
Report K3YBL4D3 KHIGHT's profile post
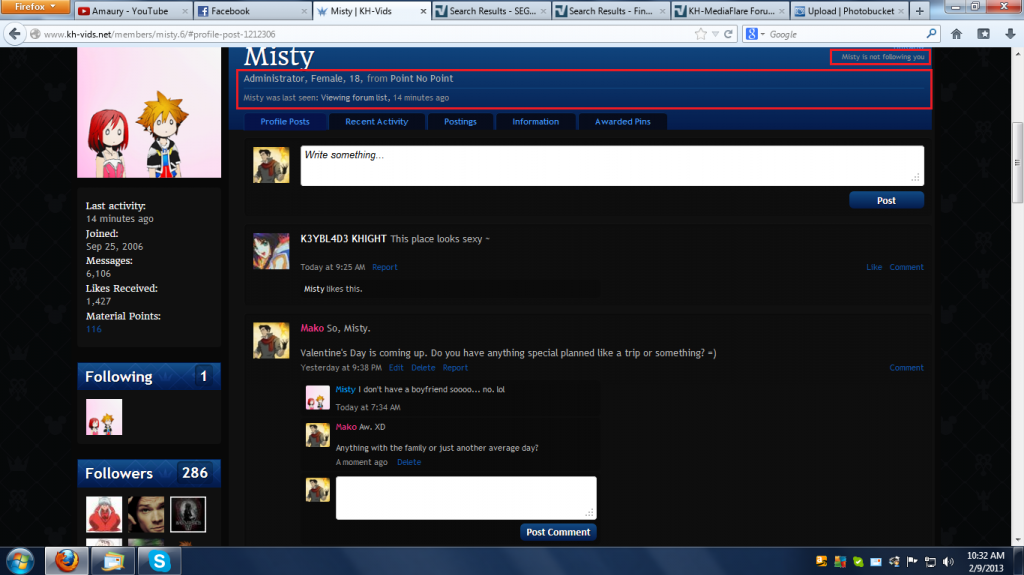tap(385, 267)
